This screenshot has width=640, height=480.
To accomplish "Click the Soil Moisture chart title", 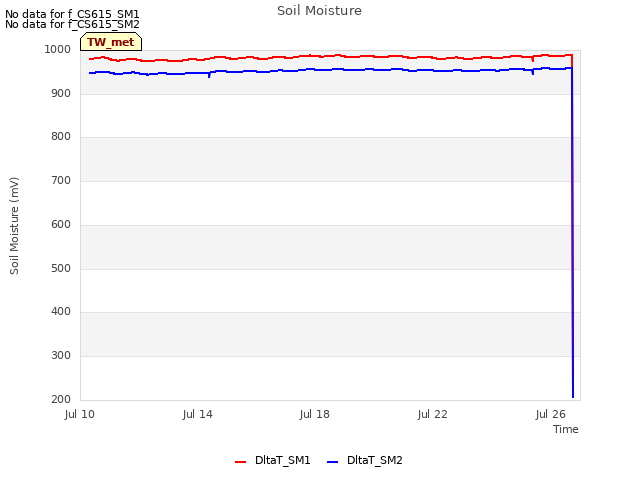I will 319,11.
